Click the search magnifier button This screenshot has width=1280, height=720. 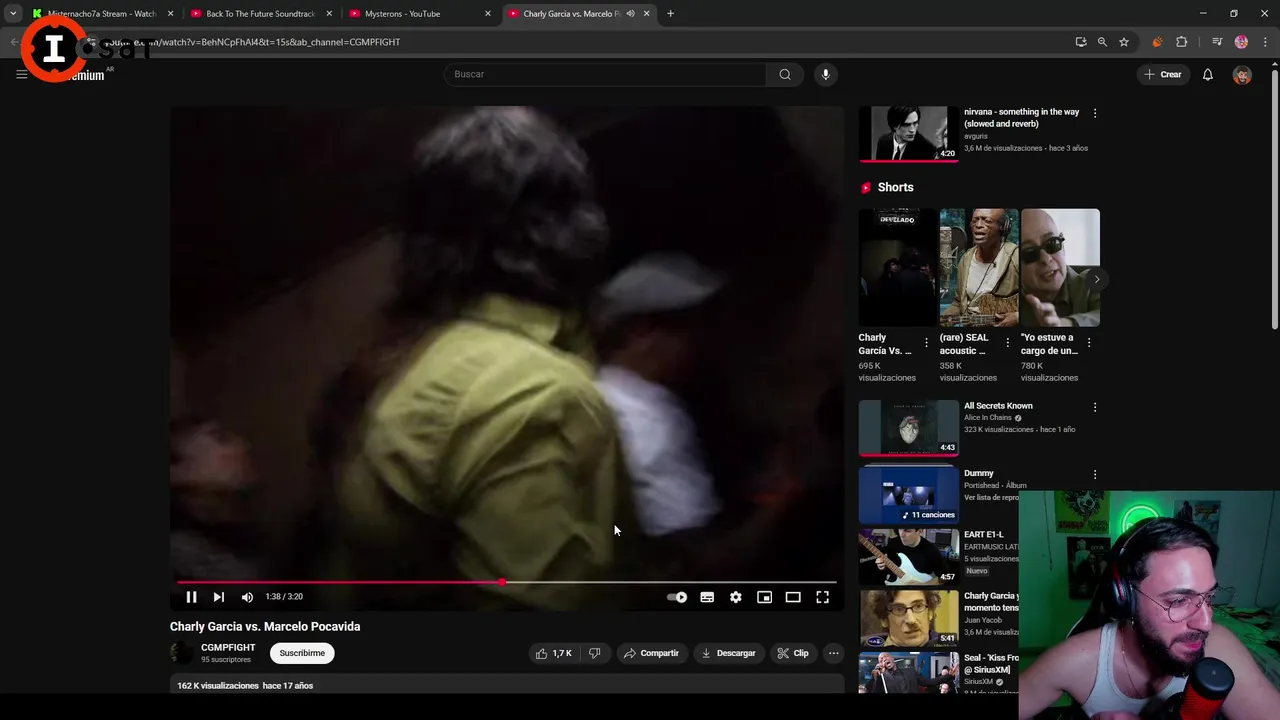tap(785, 74)
